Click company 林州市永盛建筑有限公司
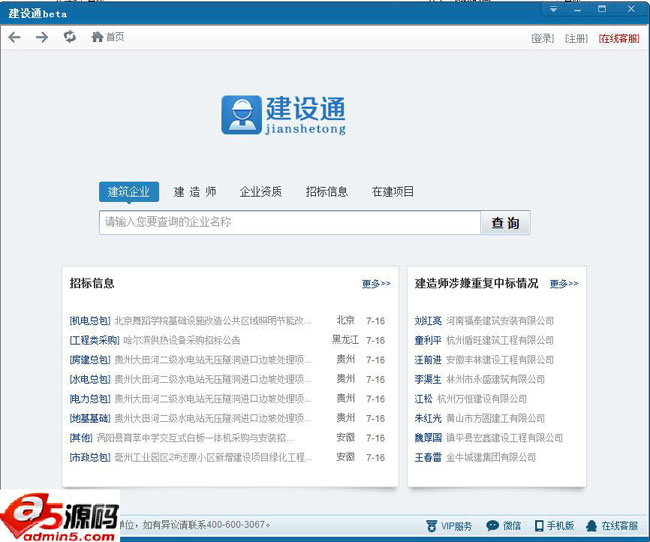650x542 pixels. coord(495,379)
